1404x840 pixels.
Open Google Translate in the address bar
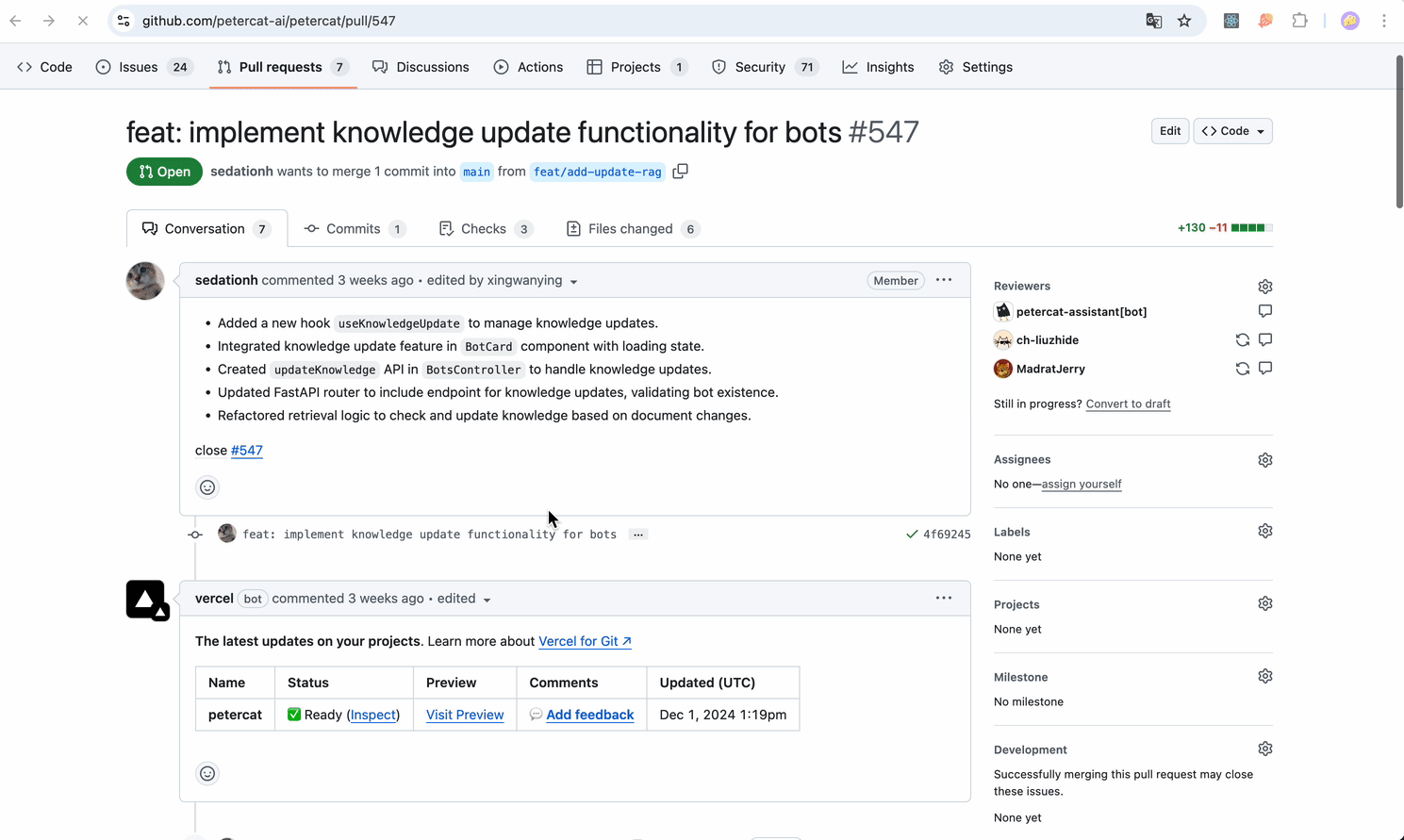pos(1153,20)
